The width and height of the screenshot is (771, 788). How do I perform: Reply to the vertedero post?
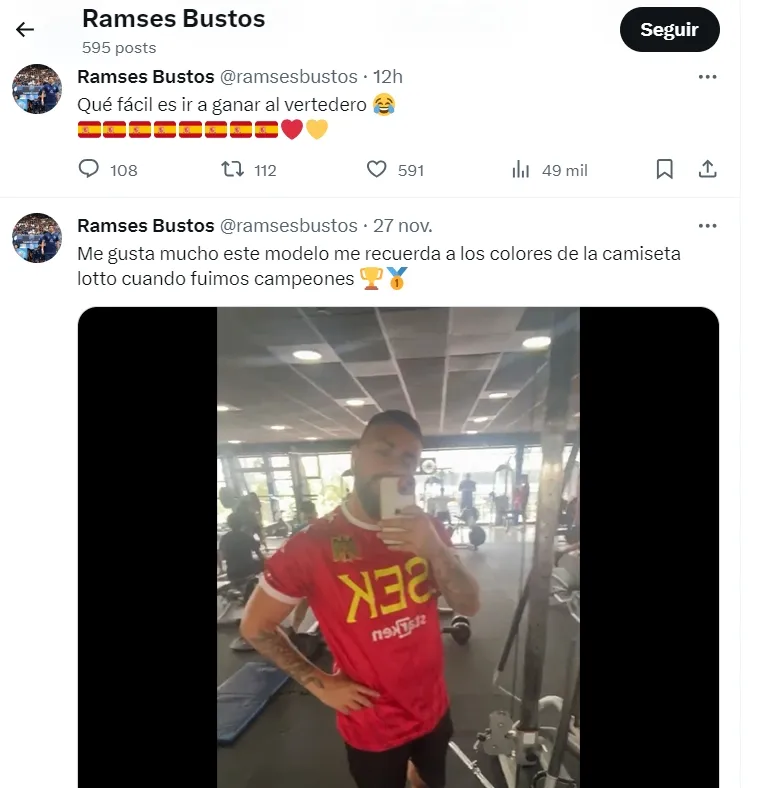click(x=90, y=170)
